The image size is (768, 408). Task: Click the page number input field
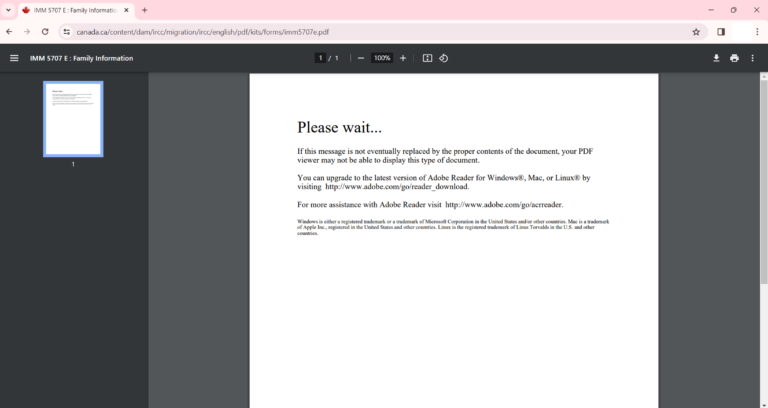point(321,58)
